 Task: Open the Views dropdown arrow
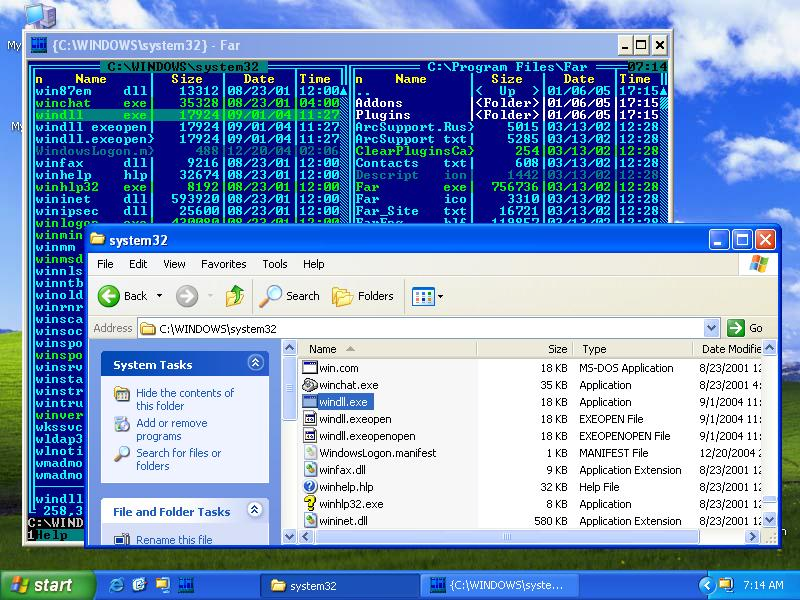click(440, 296)
